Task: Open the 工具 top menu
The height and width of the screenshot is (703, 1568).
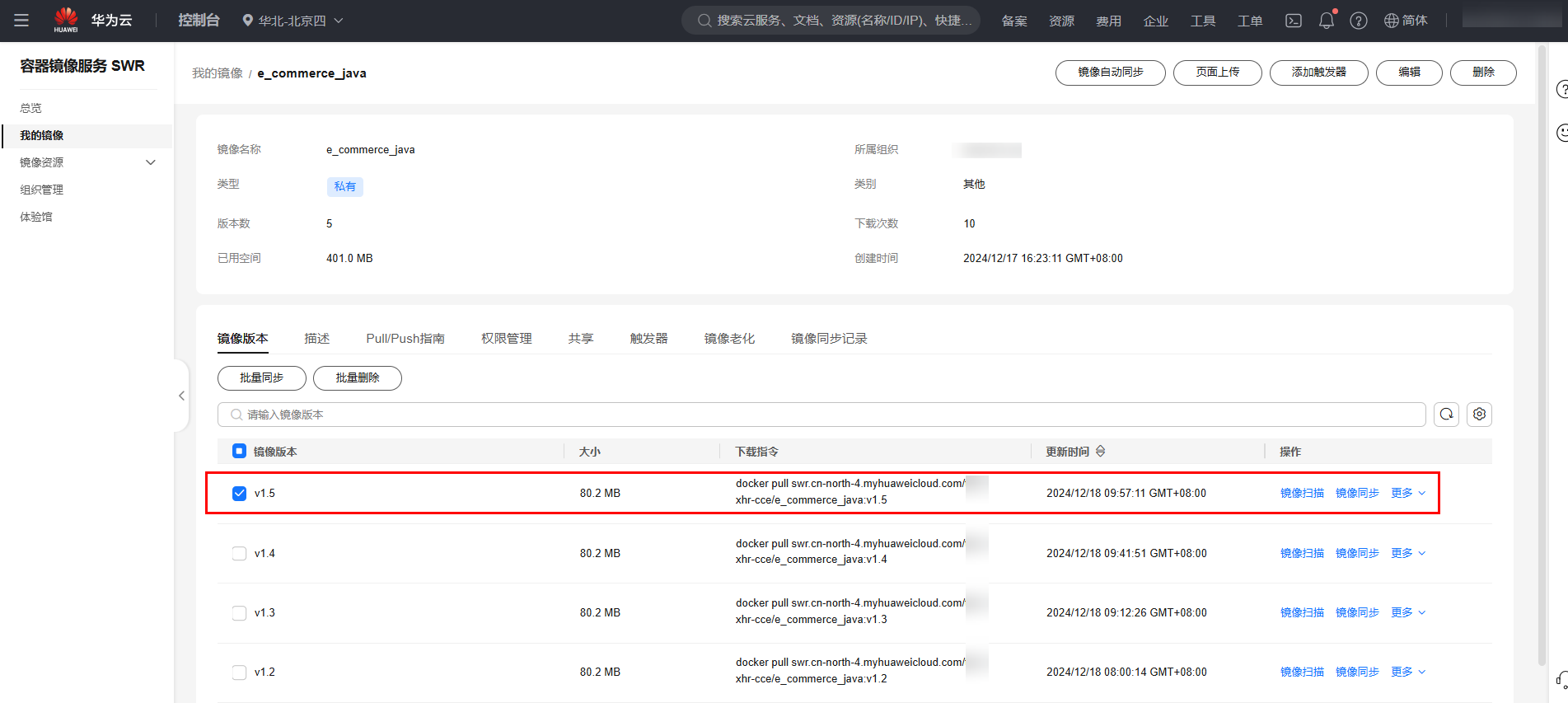Action: [1203, 21]
